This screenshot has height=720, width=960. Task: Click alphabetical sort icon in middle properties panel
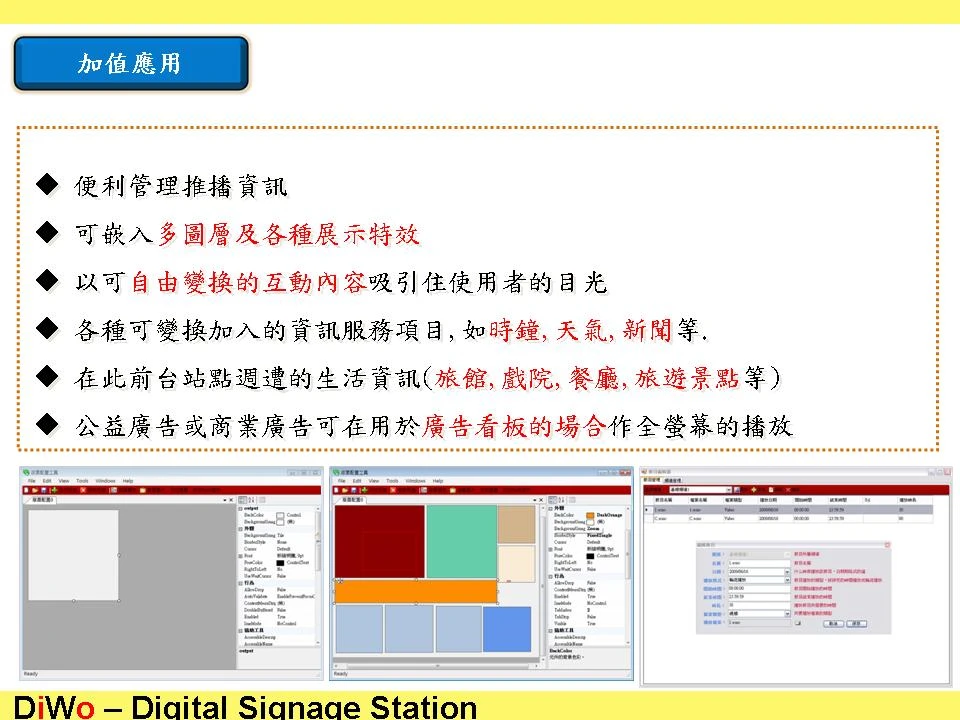click(559, 499)
